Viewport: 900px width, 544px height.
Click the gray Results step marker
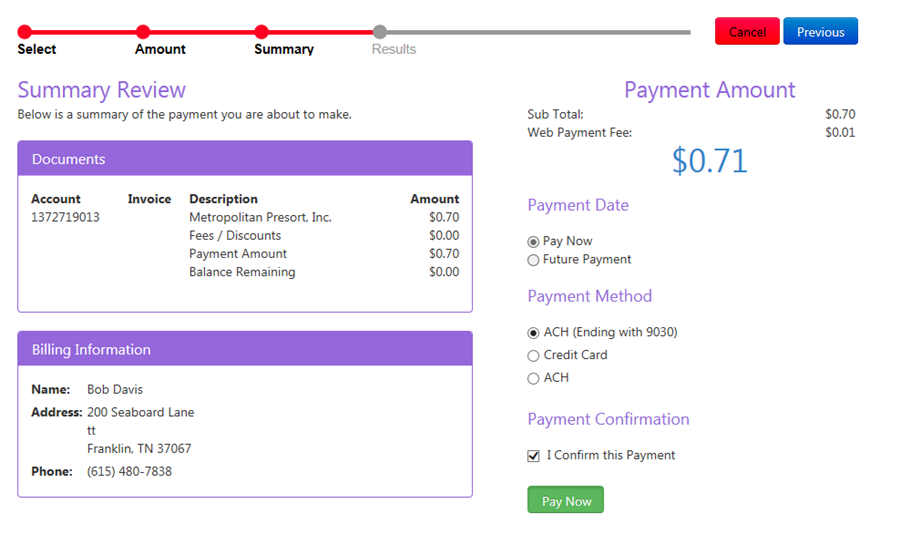(x=379, y=32)
